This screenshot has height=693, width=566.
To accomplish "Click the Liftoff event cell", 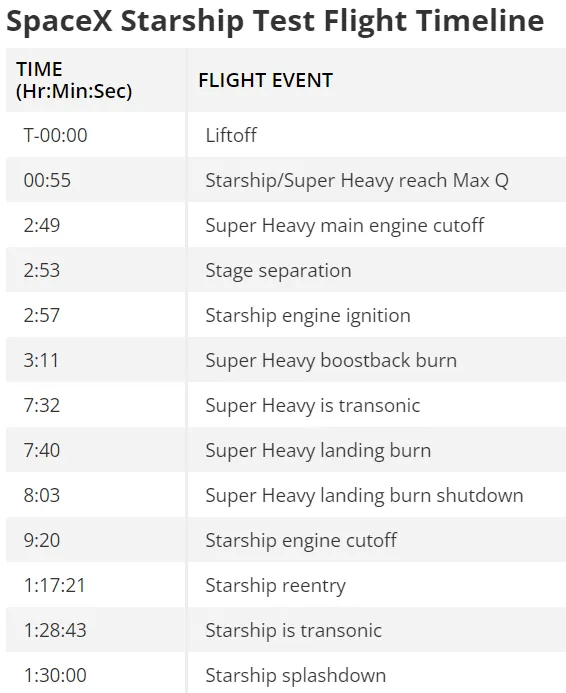I will coord(231,135).
